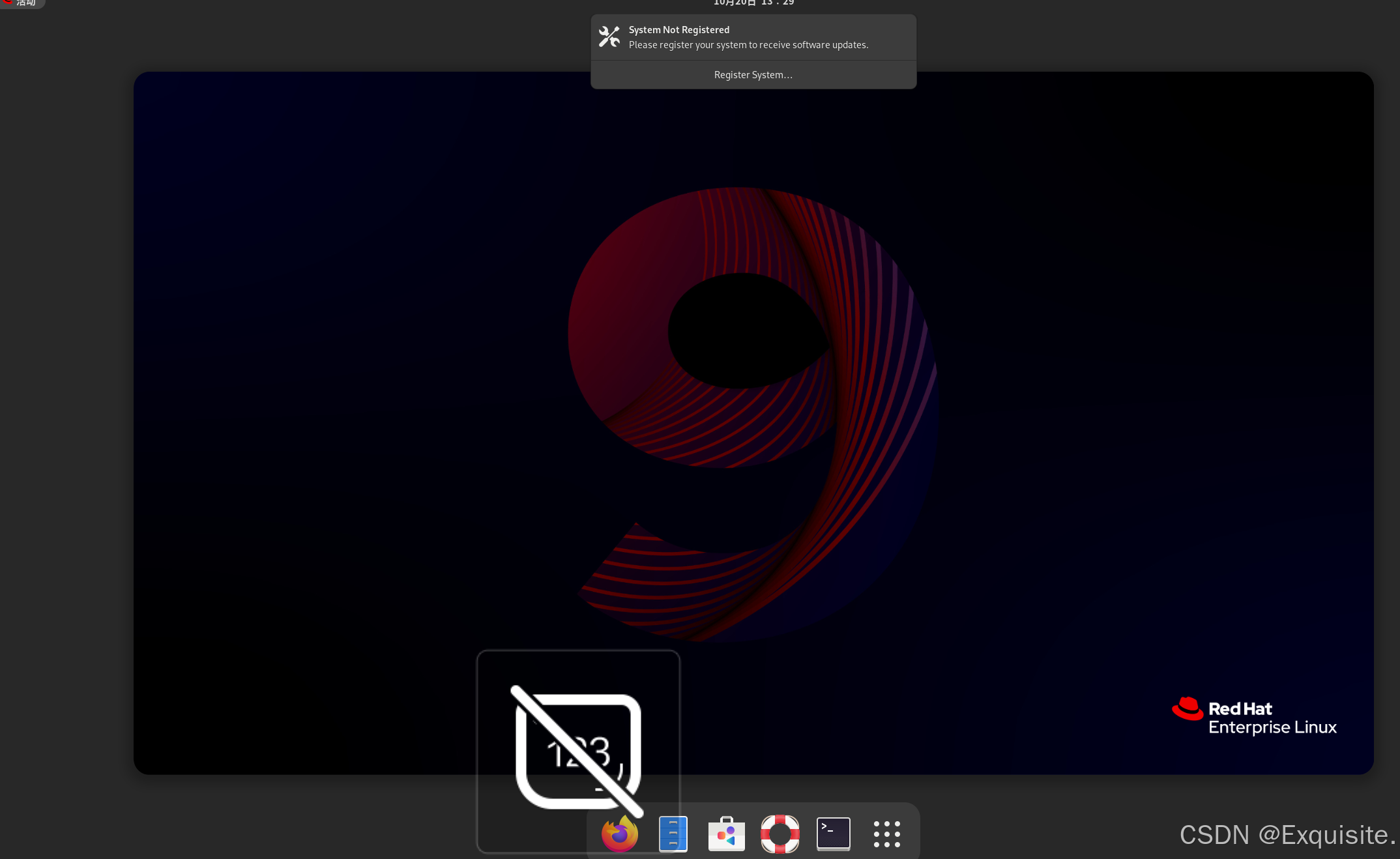Open the date and time menu
Viewport: 1400px width, 859px height.
point(753,3)
